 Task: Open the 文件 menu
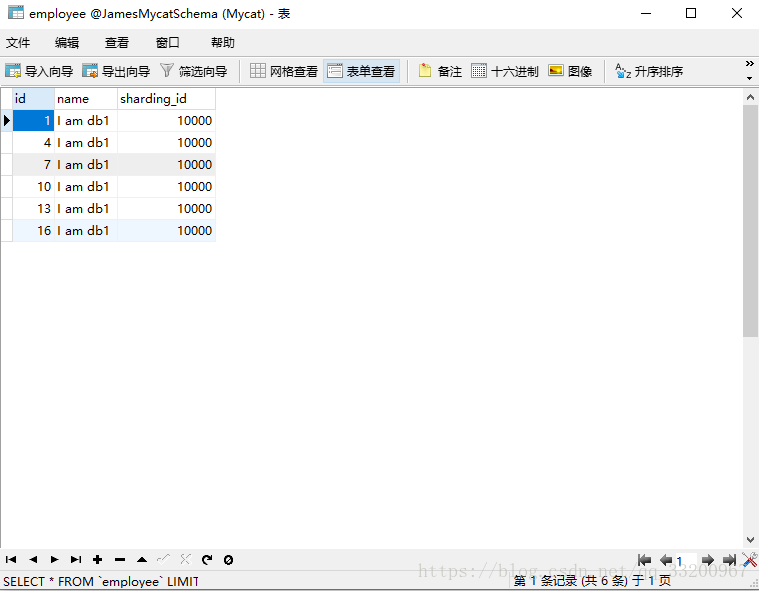coord(18,42)
